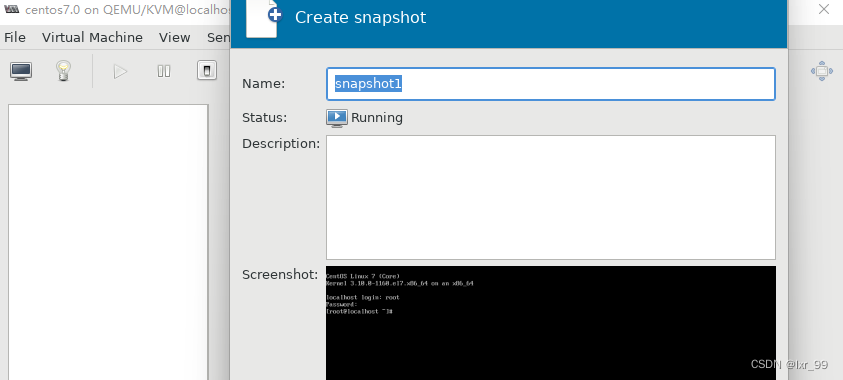The height and width of the screenshot is (380, 843).
Task: Click the centos7.0 window title text
Action: pos(128,10)
